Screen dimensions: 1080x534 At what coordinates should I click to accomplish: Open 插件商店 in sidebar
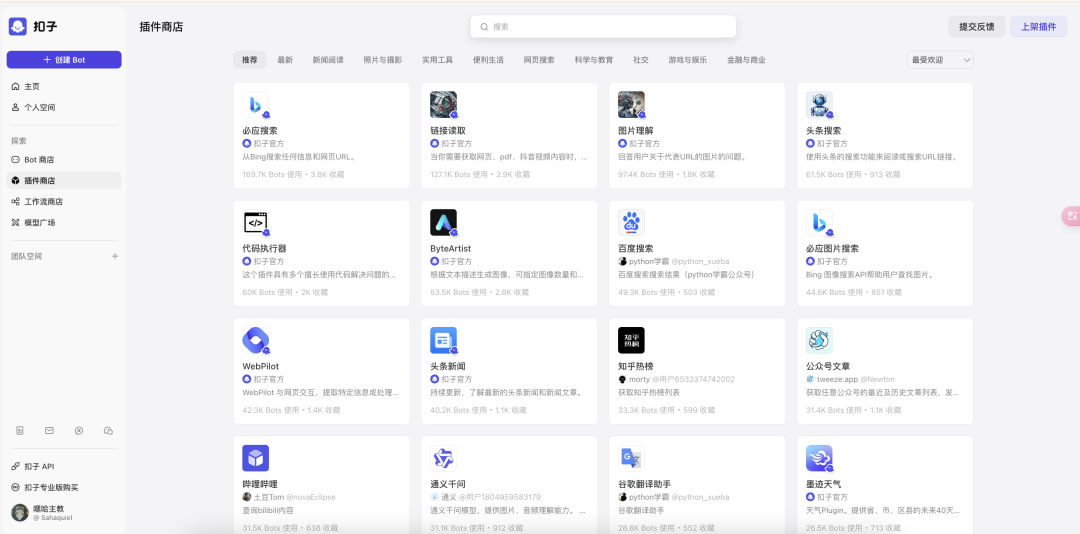coord(64,181)
